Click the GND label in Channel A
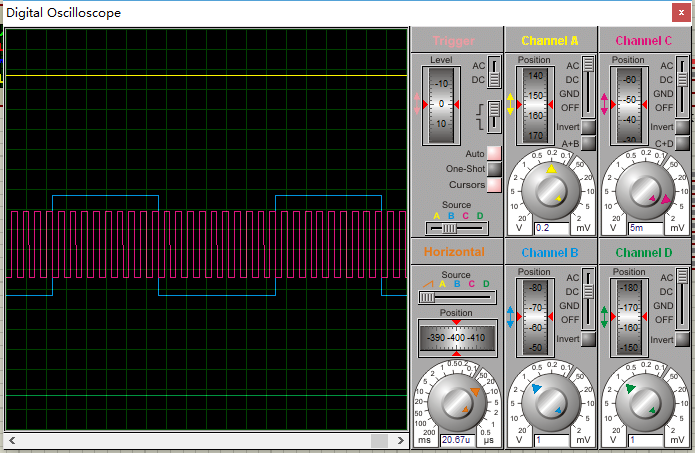 click(x=569, y=94)
